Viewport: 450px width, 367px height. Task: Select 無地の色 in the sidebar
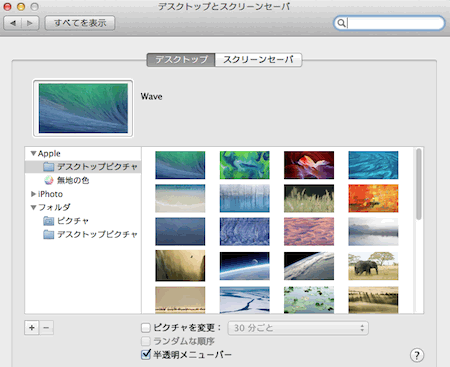(x=83, y=180)
